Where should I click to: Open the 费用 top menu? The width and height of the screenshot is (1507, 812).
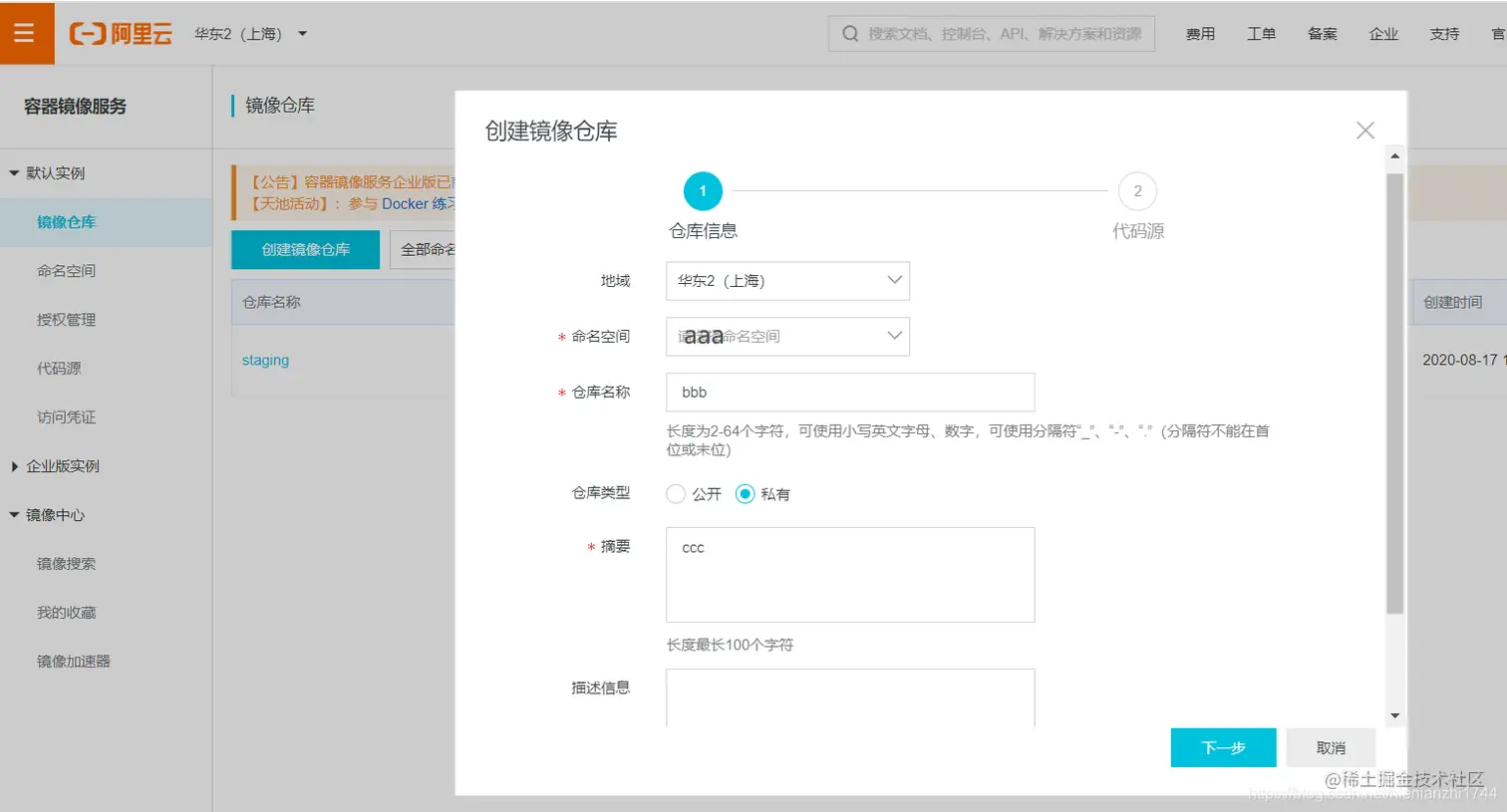pos(1200,34)
